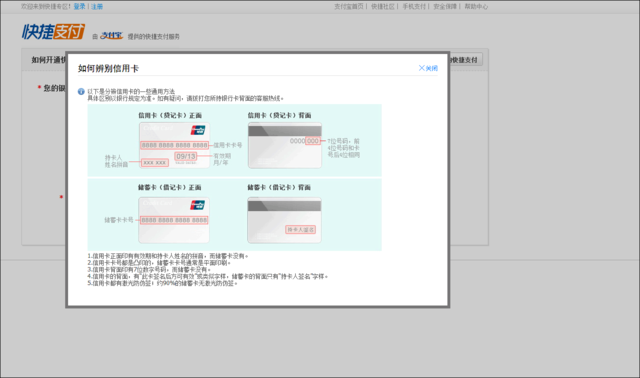The width and height of the screenshot is (640, 378).
Task: Click the heading 信用卡（贷记卡）正面
Action: 170,116
